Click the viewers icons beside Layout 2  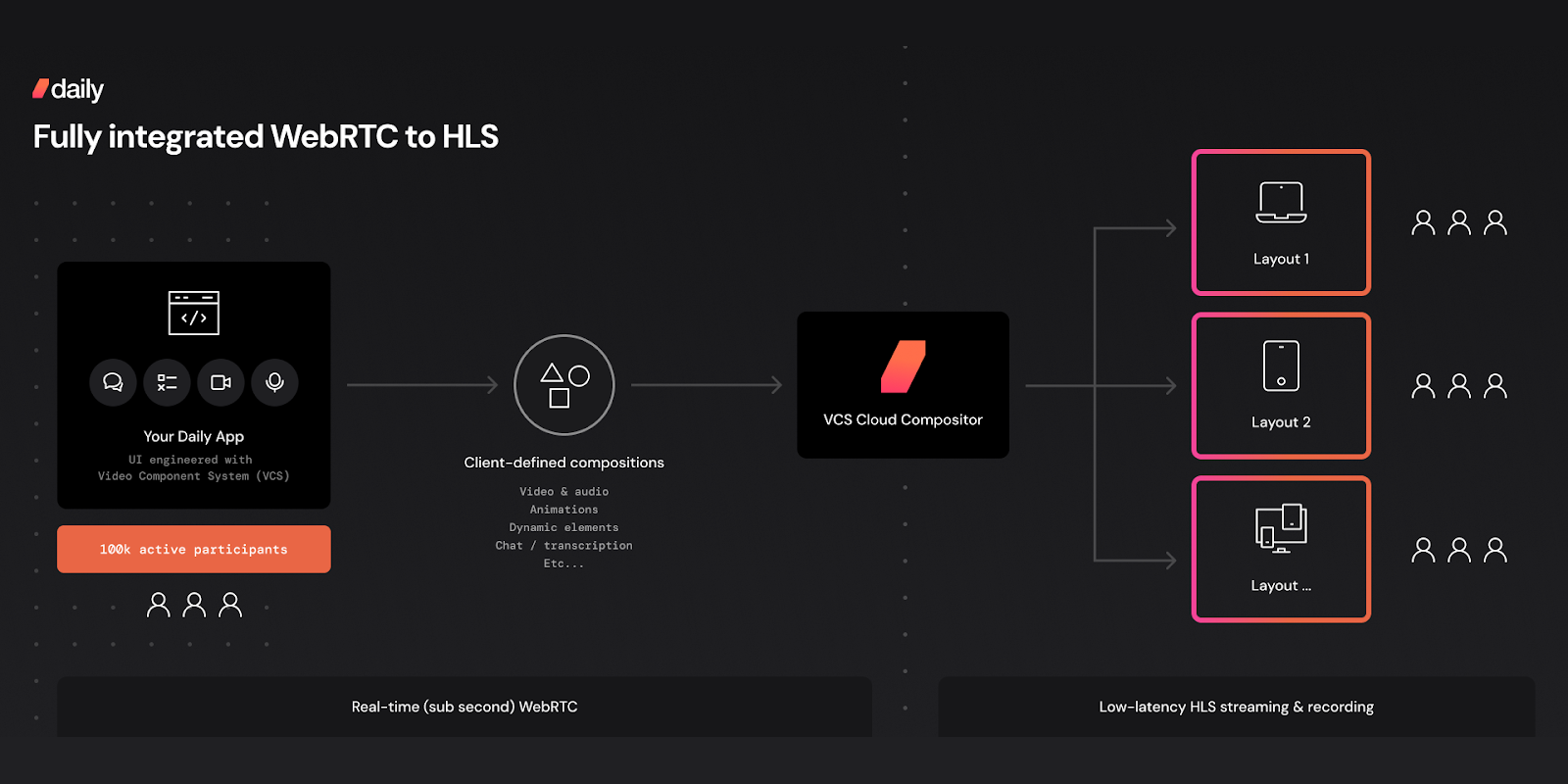tap(1459, 386)
